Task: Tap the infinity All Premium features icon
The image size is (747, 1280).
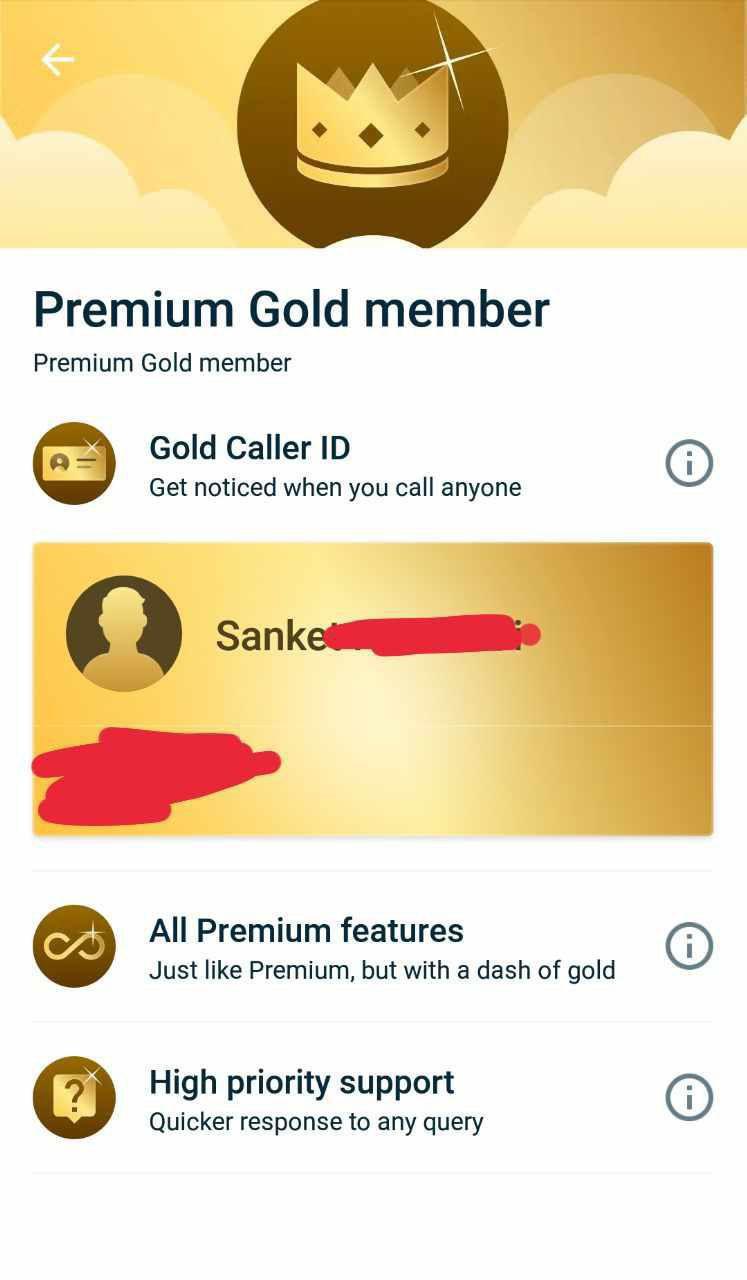Action: pos(74,946)
